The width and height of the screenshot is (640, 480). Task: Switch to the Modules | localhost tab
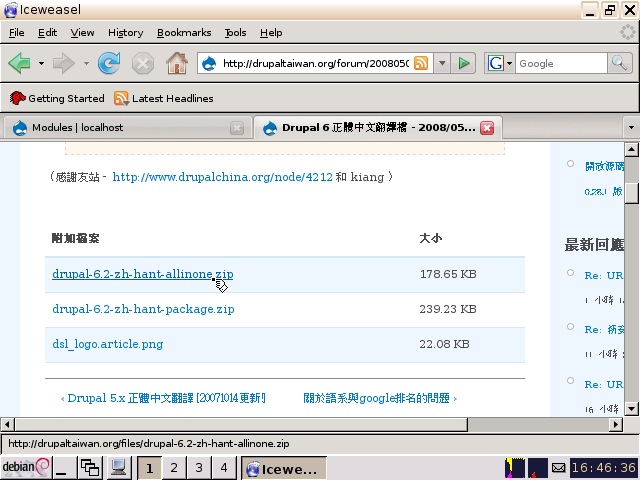coord(127,128)
